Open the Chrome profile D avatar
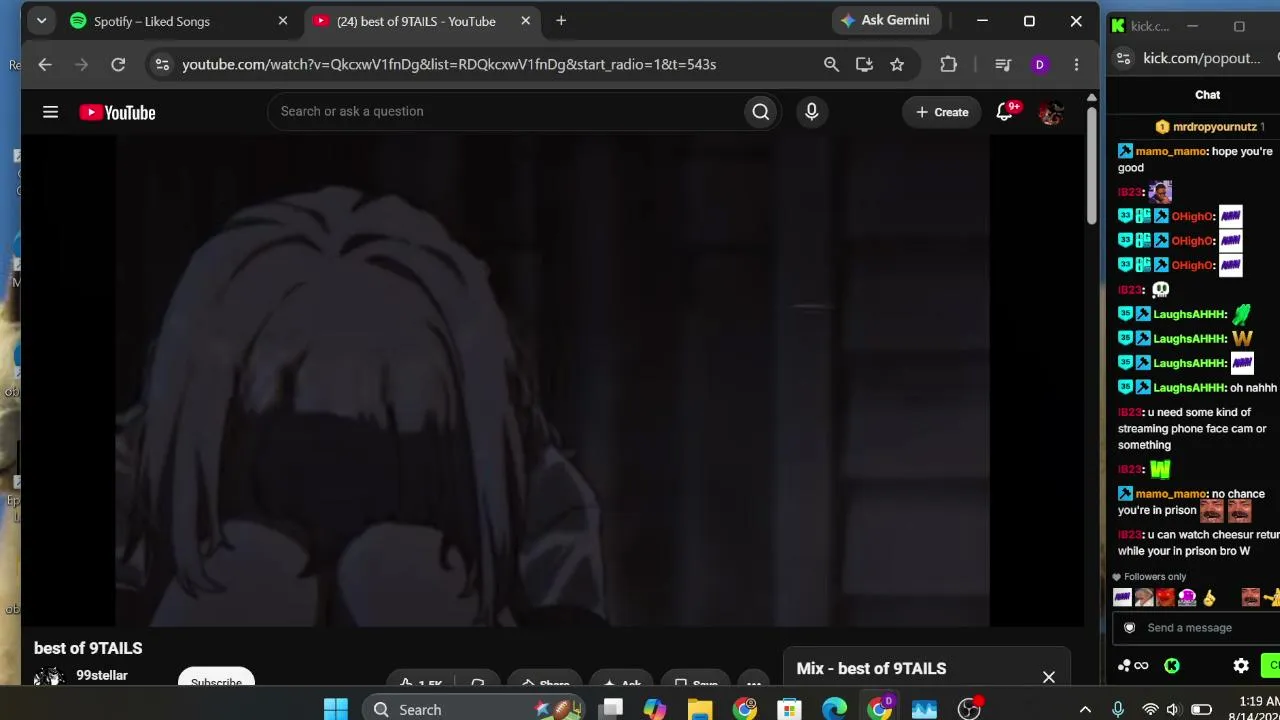The height and width of the screenshot is (720, 1280). pyautogui.click(x=1040, y=64)
